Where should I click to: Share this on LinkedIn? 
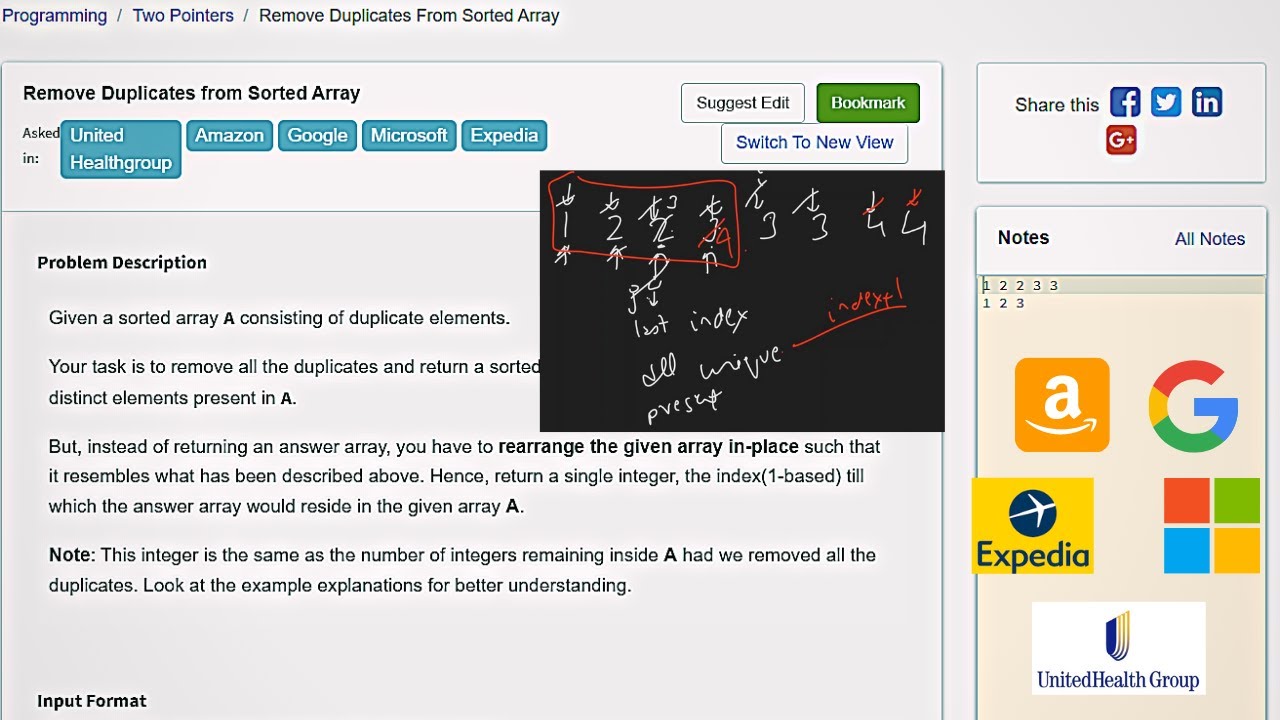[x=1207, y=102]
